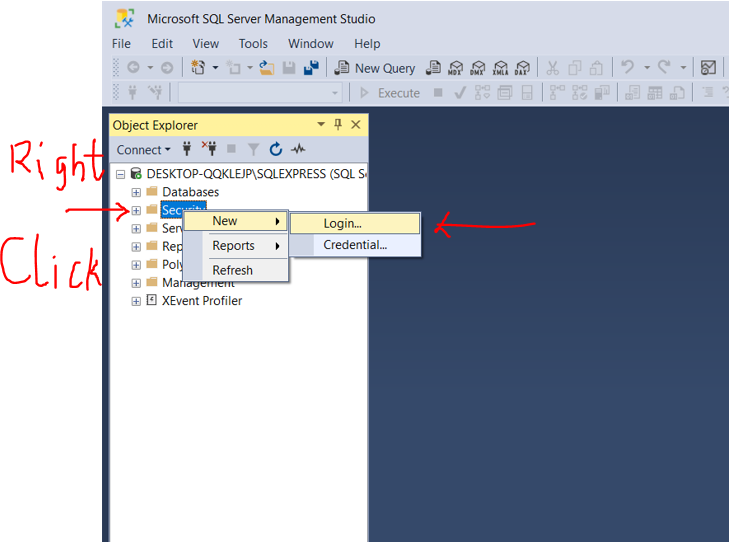The height and width of the screenshot is (542, 729).
Task: Click the Stop icon in Object Explorer toolbar
Action: [231, 149]
